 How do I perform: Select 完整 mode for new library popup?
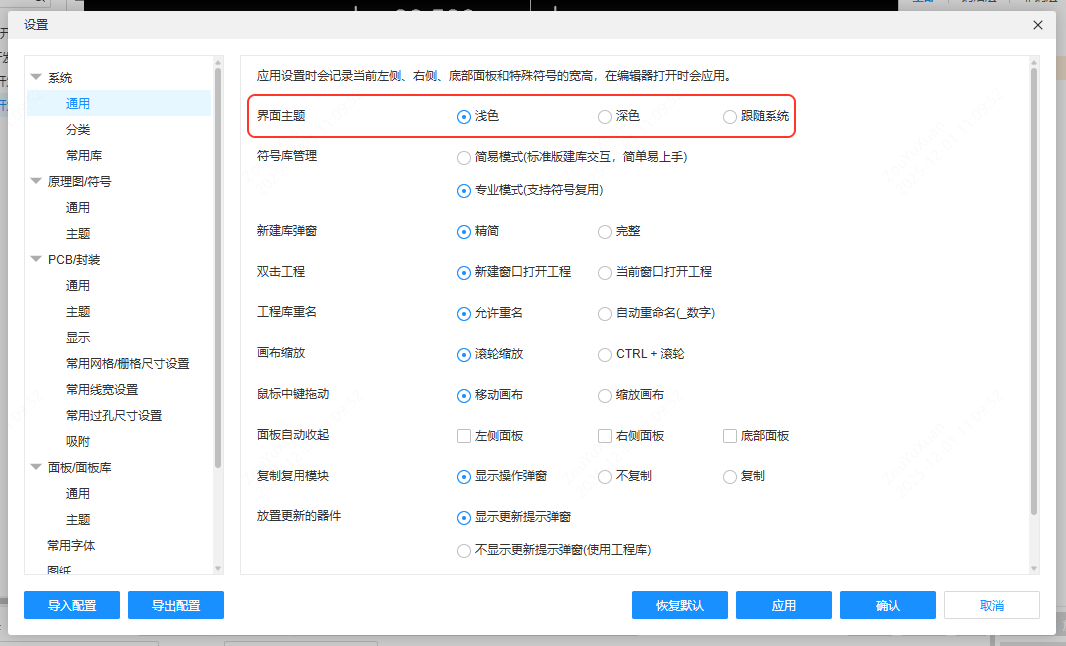coord(603,231)
